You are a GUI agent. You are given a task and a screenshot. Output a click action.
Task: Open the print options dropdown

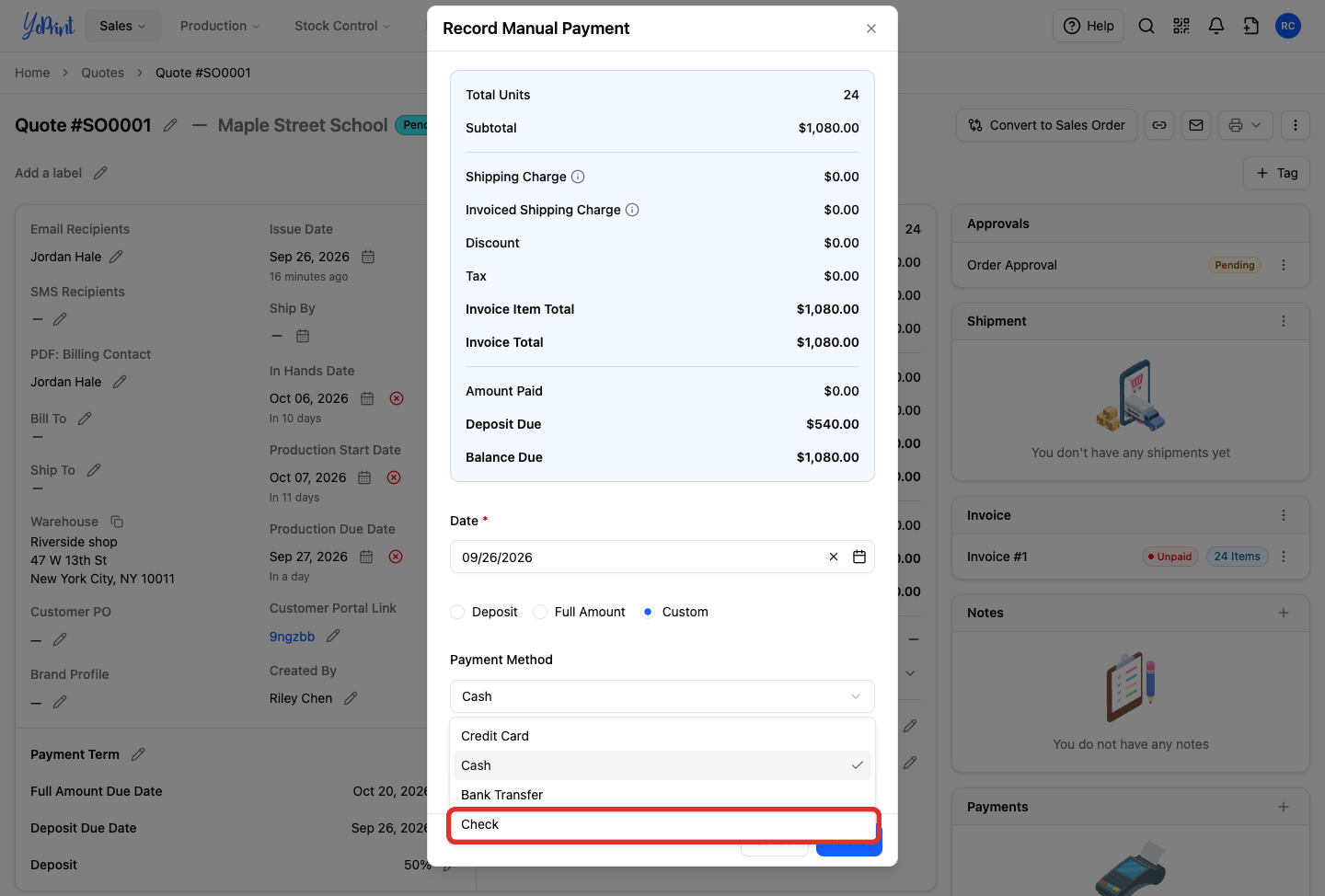(x=1246, y=125)
